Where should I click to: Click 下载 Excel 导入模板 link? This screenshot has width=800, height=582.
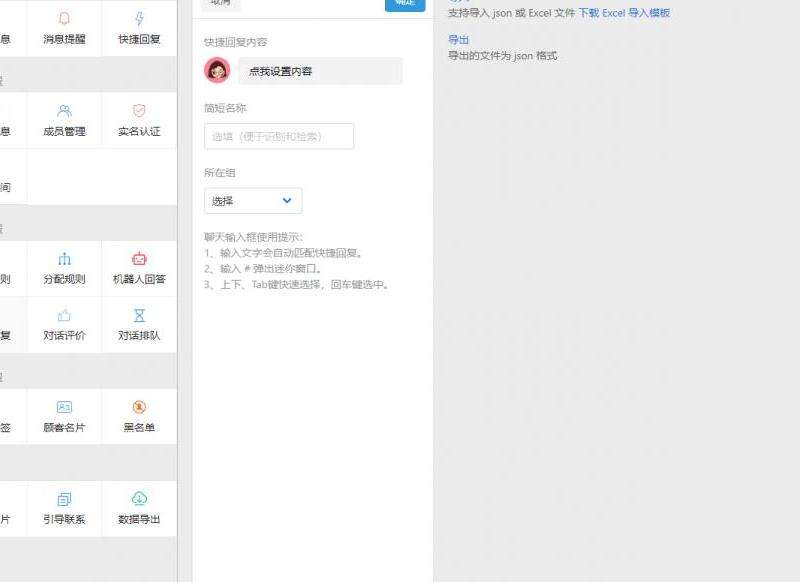(624, 13)
